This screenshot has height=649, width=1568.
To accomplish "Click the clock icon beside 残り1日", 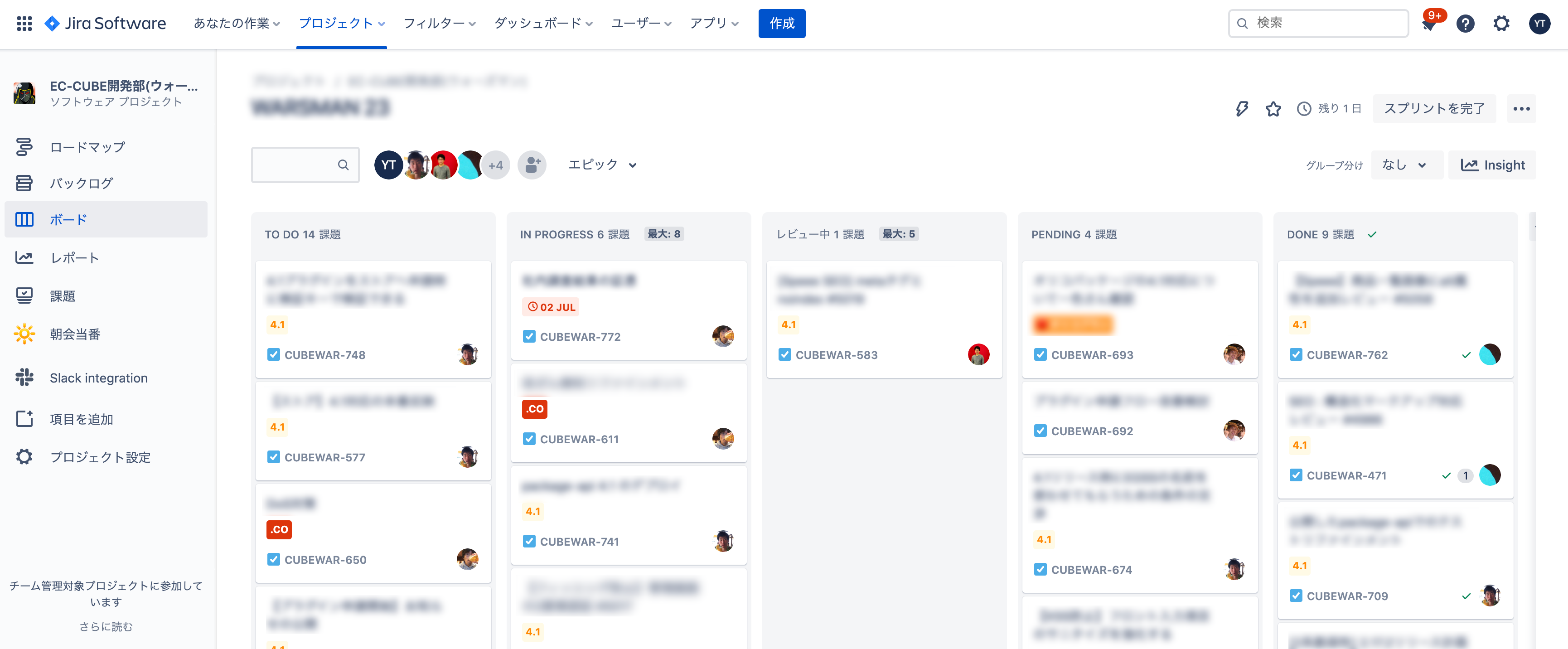I will point(1303,109).
